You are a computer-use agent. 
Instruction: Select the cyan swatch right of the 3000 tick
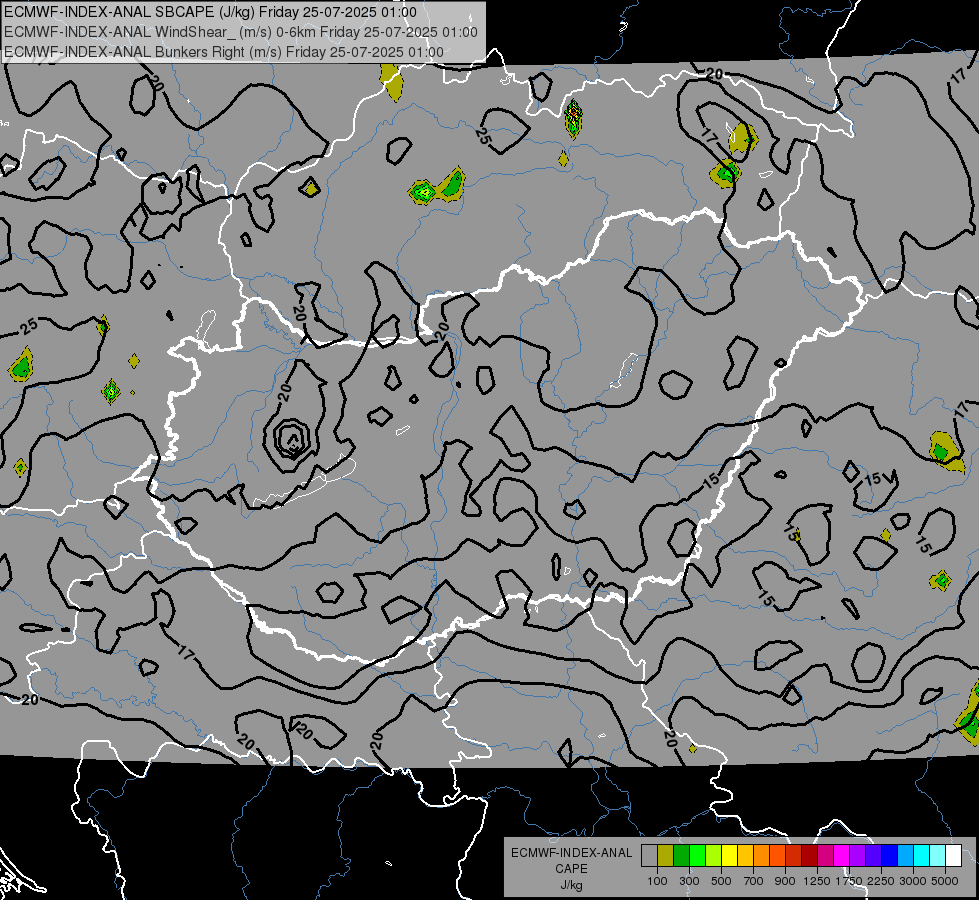[922, 856]
